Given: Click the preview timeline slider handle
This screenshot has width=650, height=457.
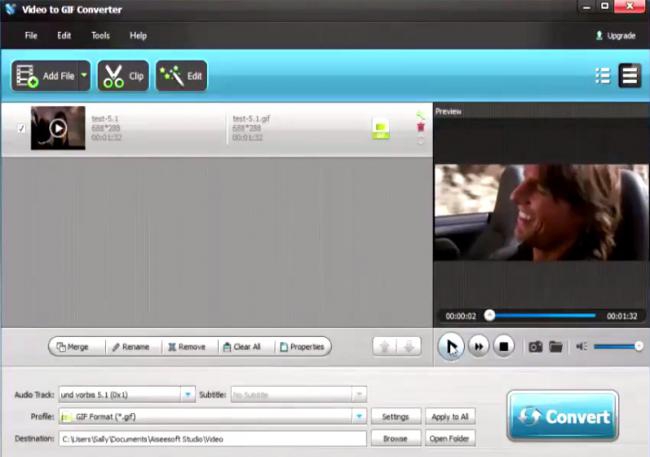Looking at the screenshot, I should [490, 315].
